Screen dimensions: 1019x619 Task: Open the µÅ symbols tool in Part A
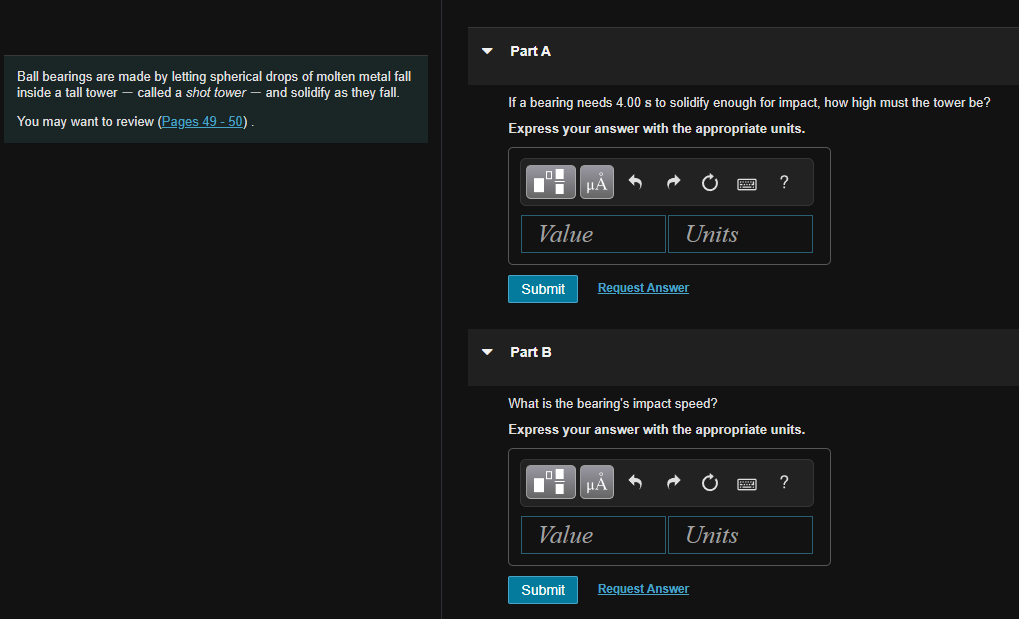597,182
